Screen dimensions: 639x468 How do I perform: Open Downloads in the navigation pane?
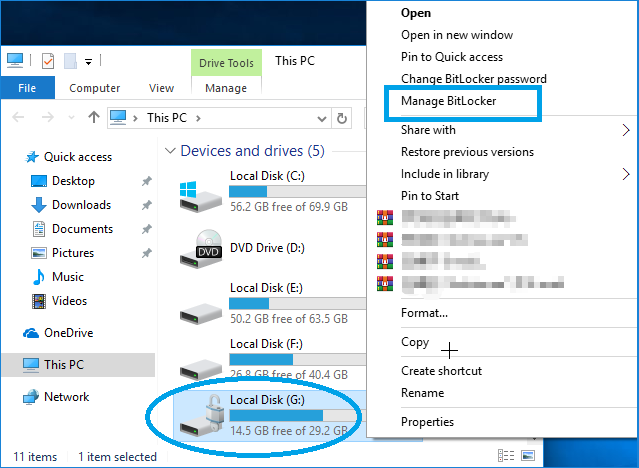pyautogui.click(x=82, y=205)
